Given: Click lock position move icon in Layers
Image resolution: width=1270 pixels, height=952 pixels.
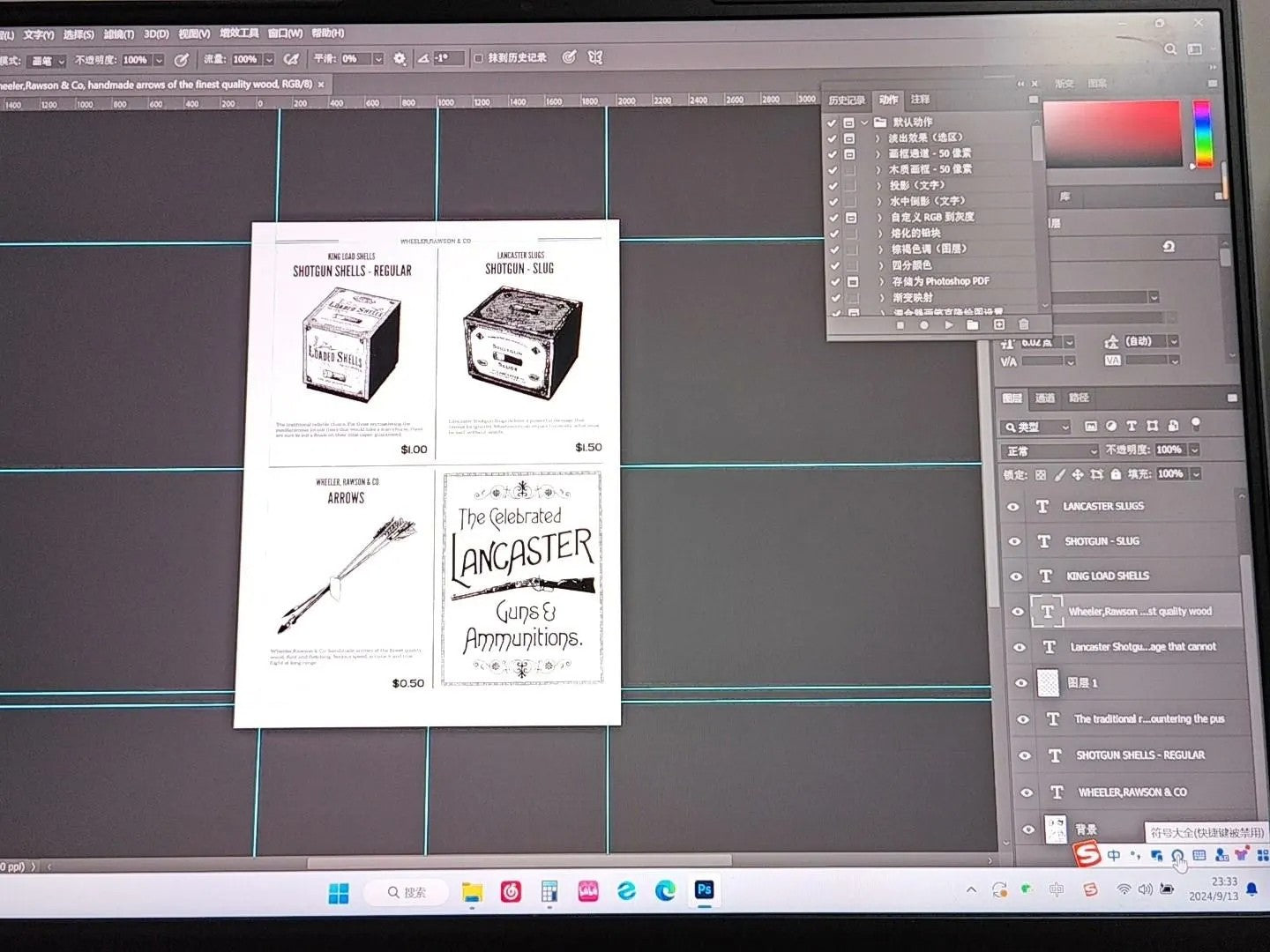Looking at the screenshot, I should [x=1077, y=474].
